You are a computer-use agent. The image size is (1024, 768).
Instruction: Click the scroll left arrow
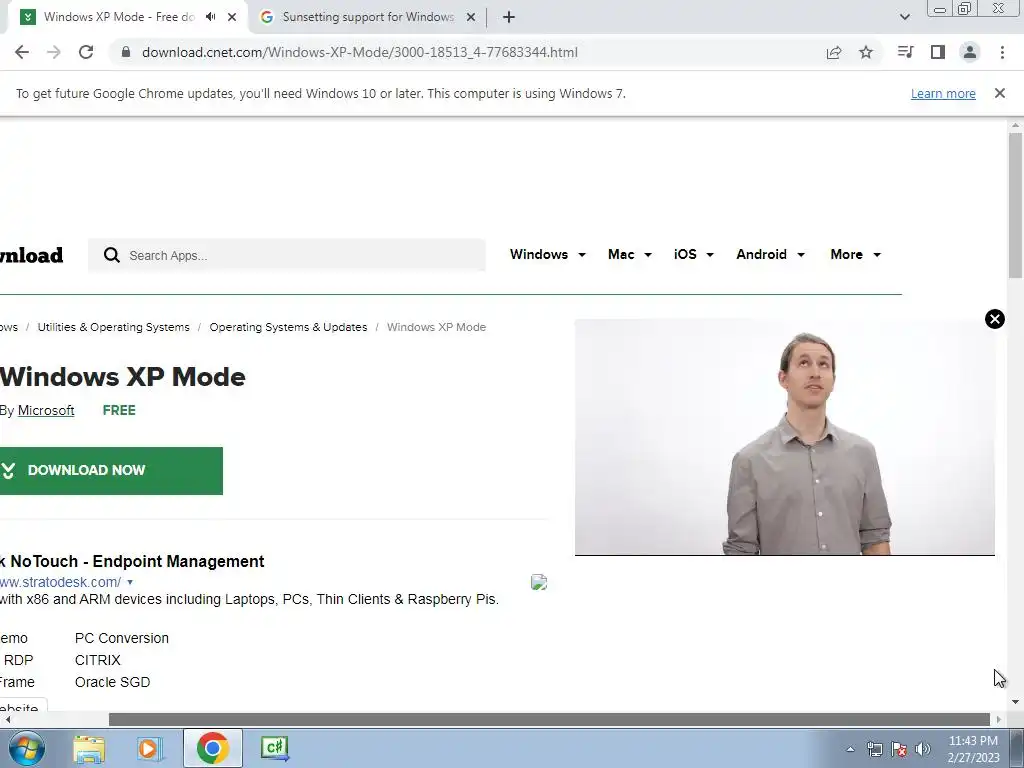7,719
